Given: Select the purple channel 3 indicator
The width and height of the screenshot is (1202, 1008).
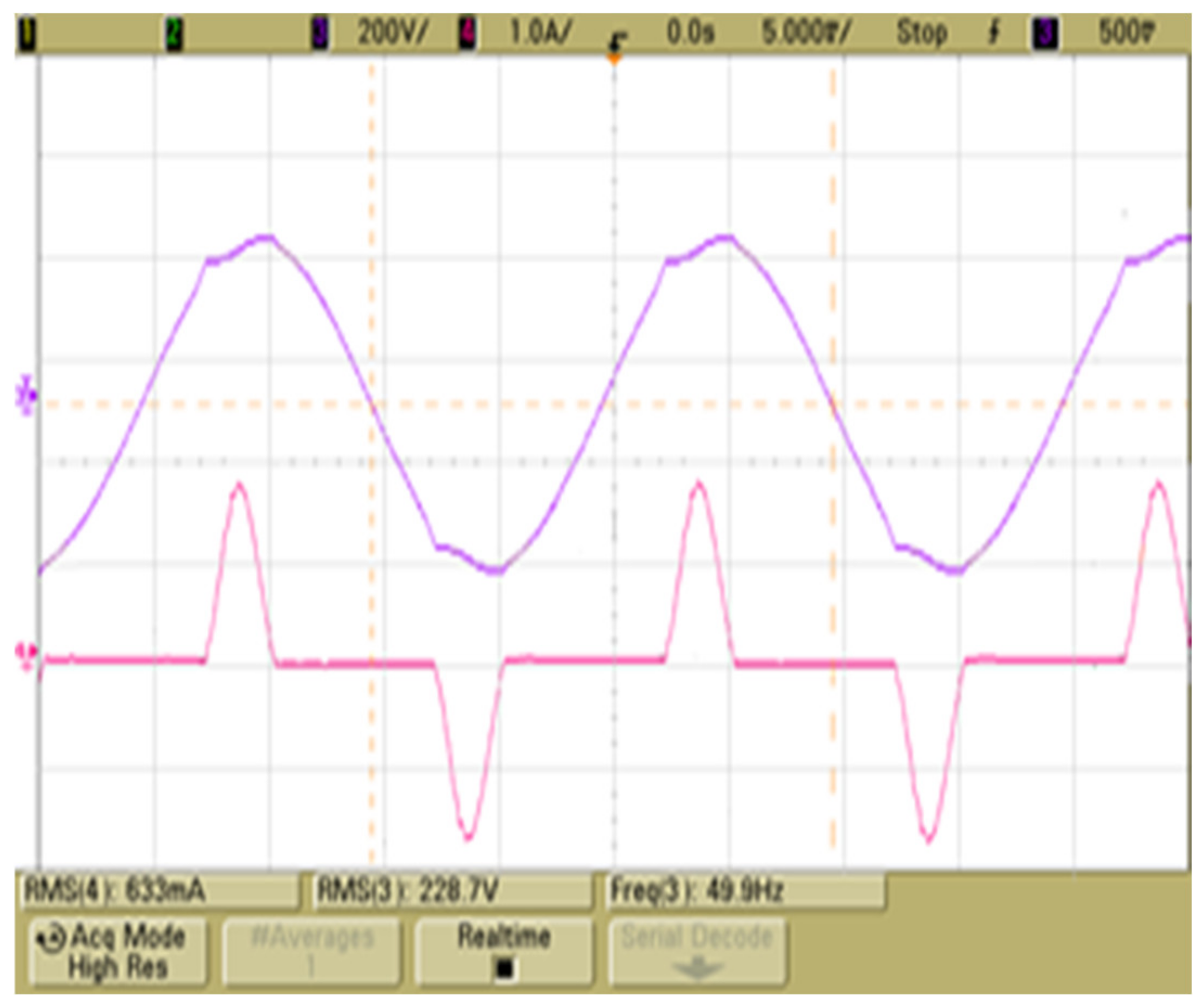Looking at the screenshot, I should click(x=319, y=33).
